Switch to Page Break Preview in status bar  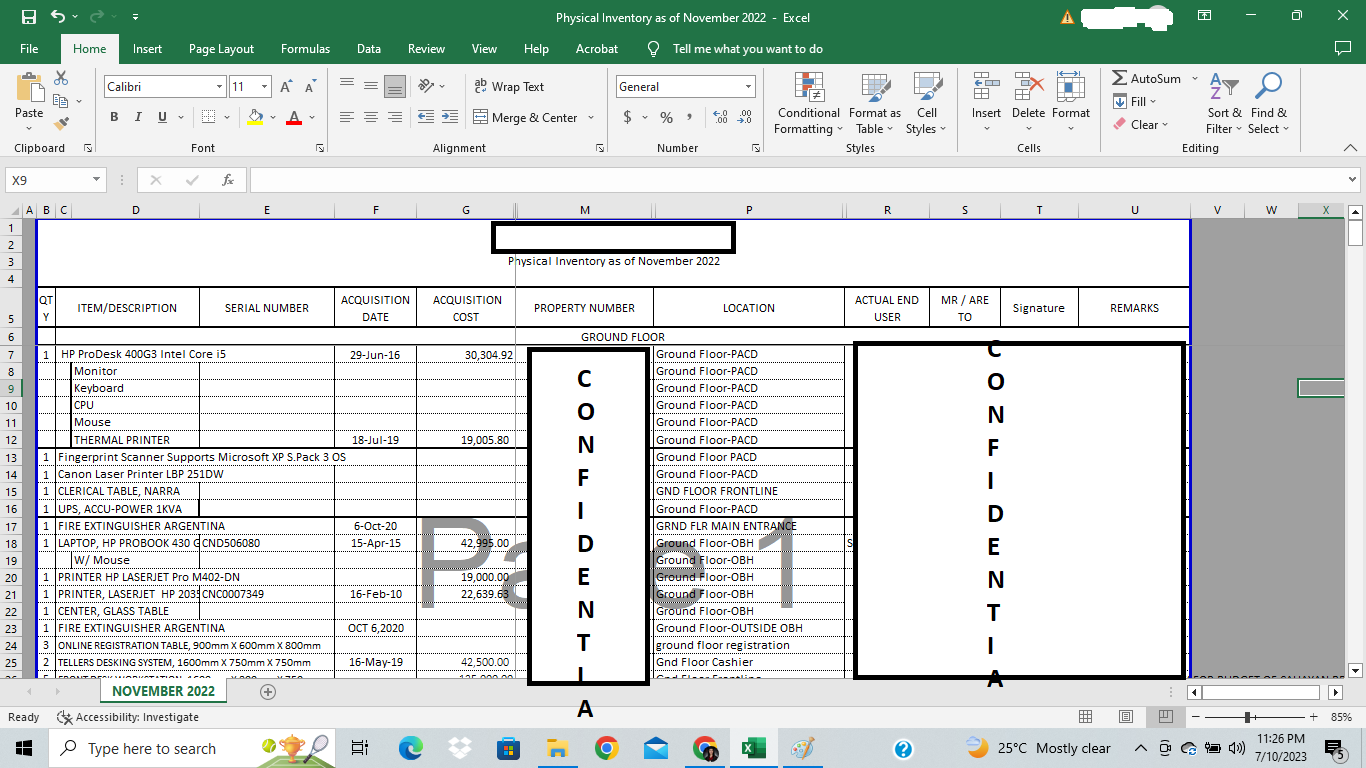click(1165, 717)
